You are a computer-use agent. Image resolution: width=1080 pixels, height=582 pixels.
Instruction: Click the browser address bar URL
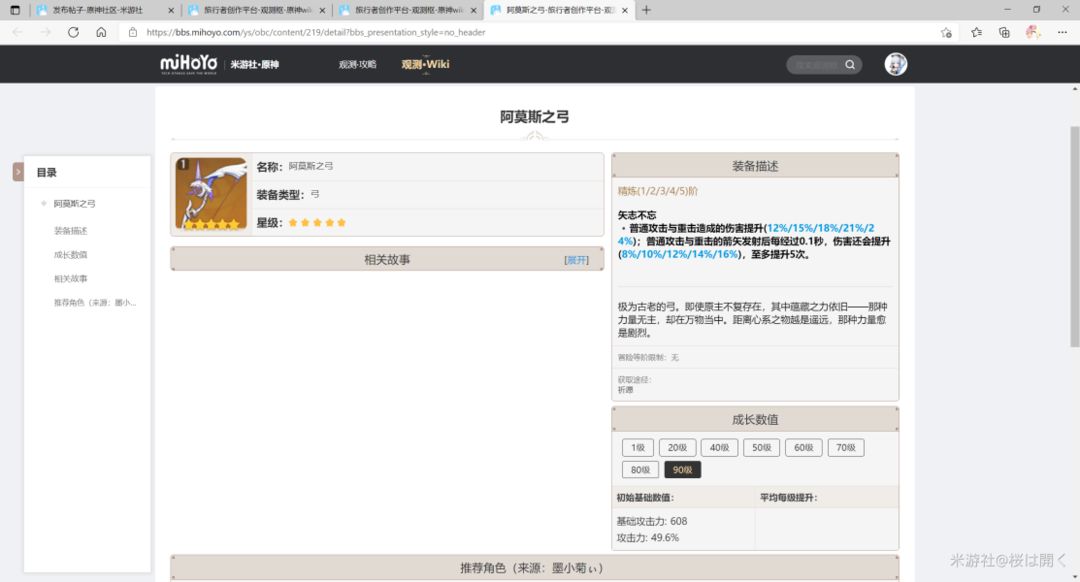pyautogui.click(x=315, y=32)
